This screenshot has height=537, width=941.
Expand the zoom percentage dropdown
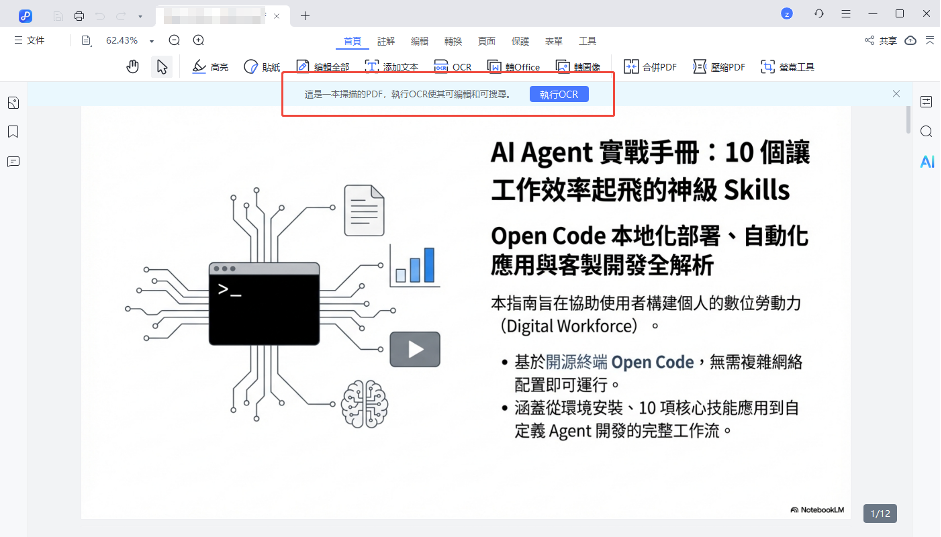[x=152, y=41]
